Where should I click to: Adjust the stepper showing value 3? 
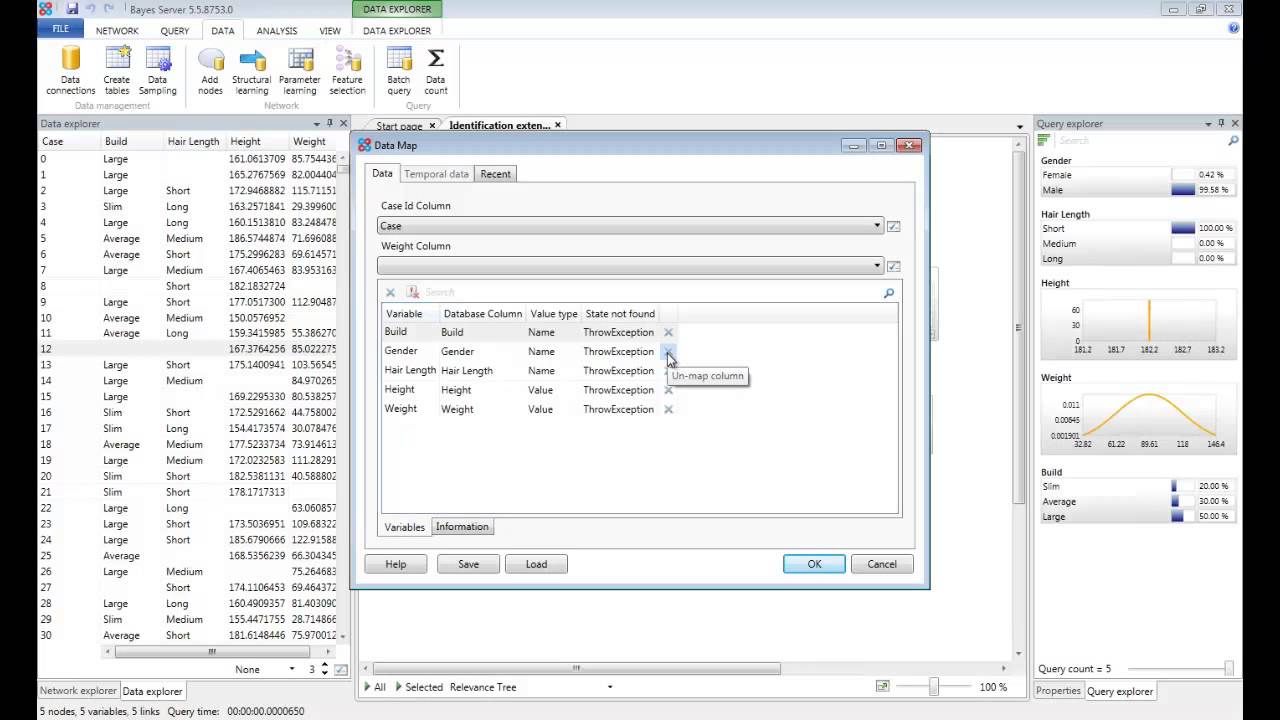[x=324, y=669]
